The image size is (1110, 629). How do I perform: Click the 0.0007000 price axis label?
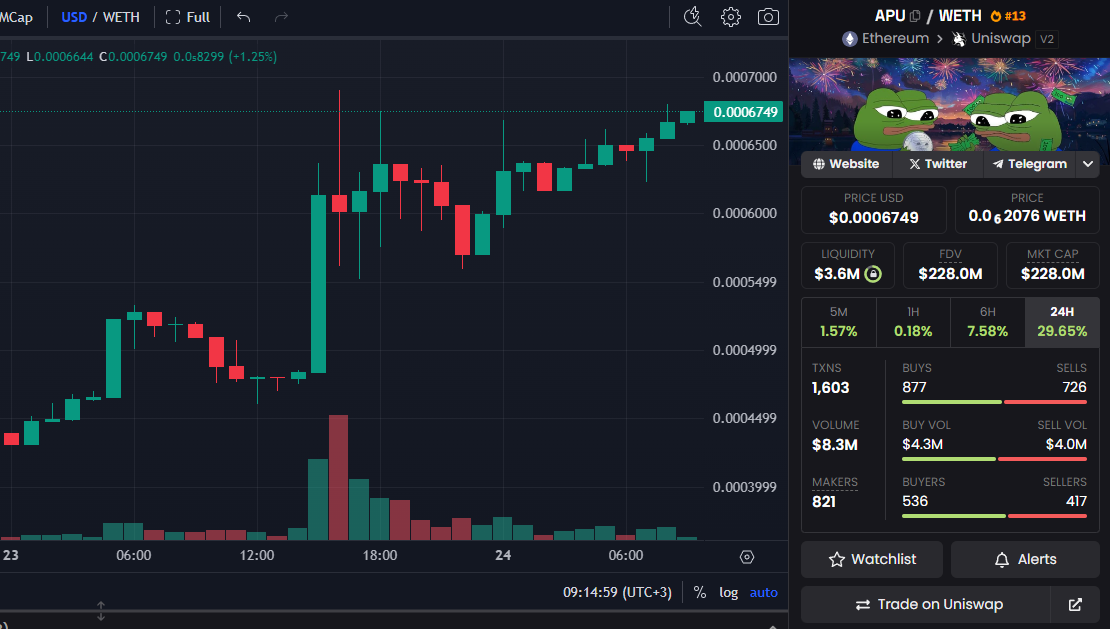[x=744, y=77]
